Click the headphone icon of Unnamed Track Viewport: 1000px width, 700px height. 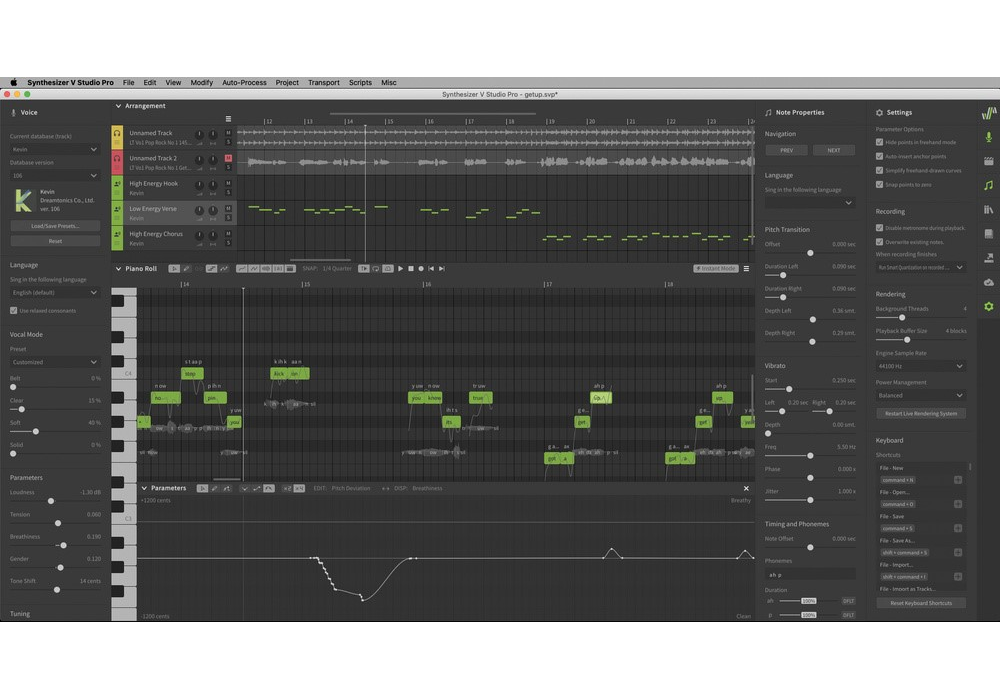click(117, 133)
